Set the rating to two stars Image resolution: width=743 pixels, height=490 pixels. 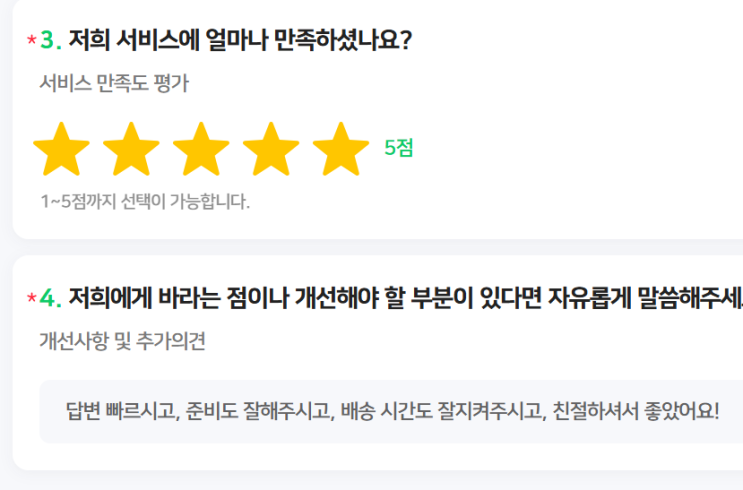[131, 150]
